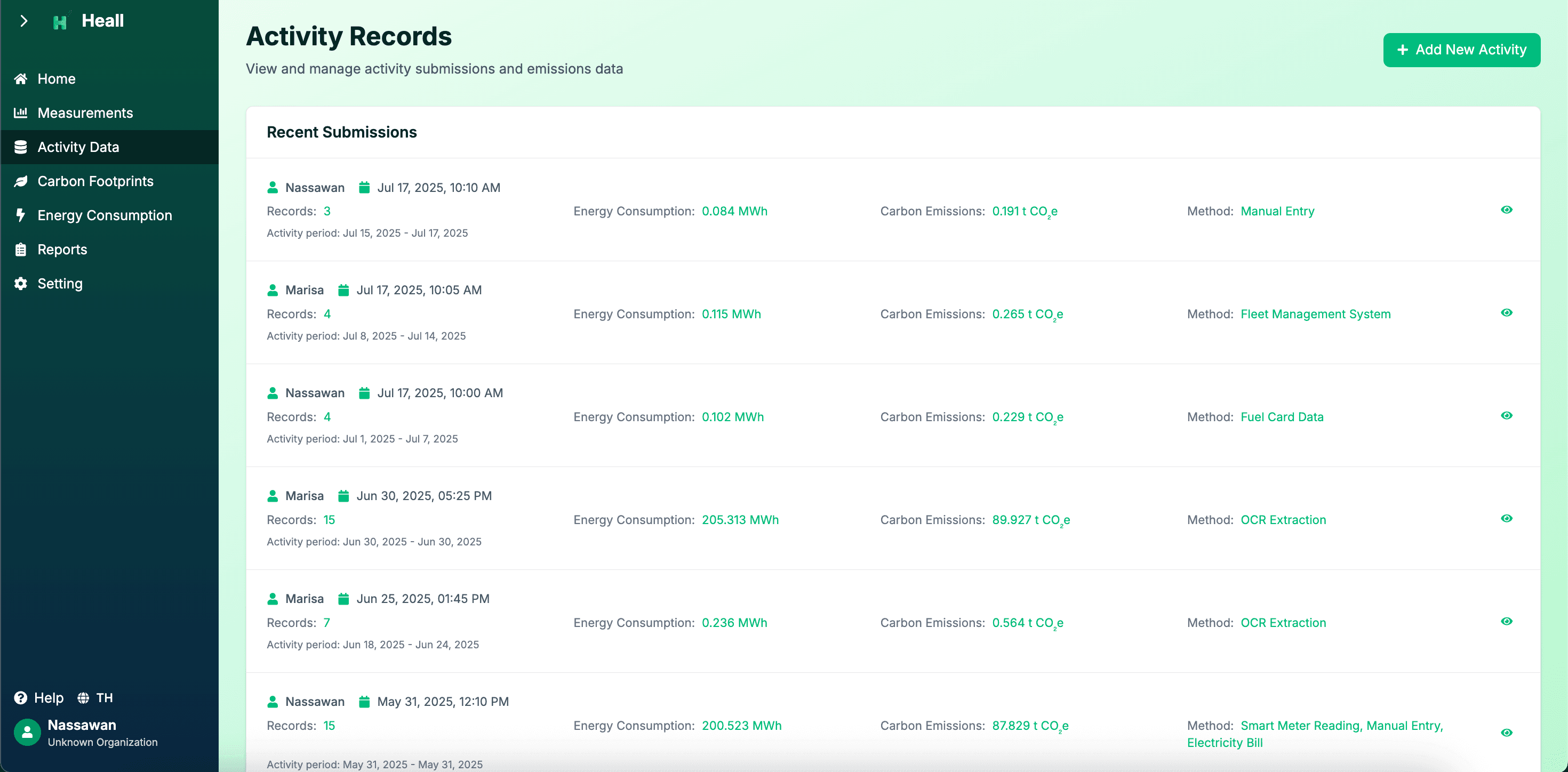Viewport: 1568px width, 772px height.
Task: Click the Reports menu label
Action: [62, 250]
